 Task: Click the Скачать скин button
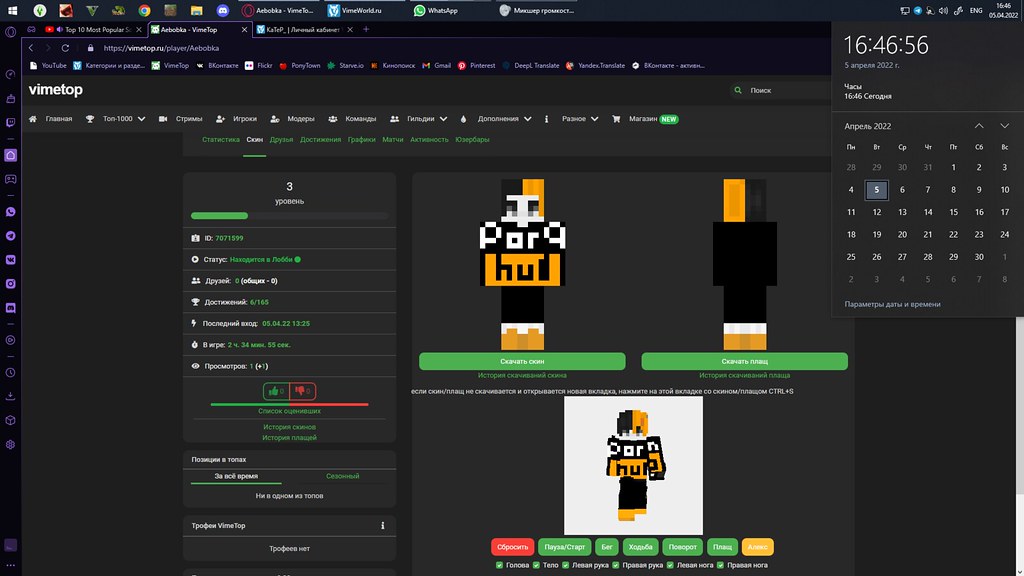click(522, 361)
